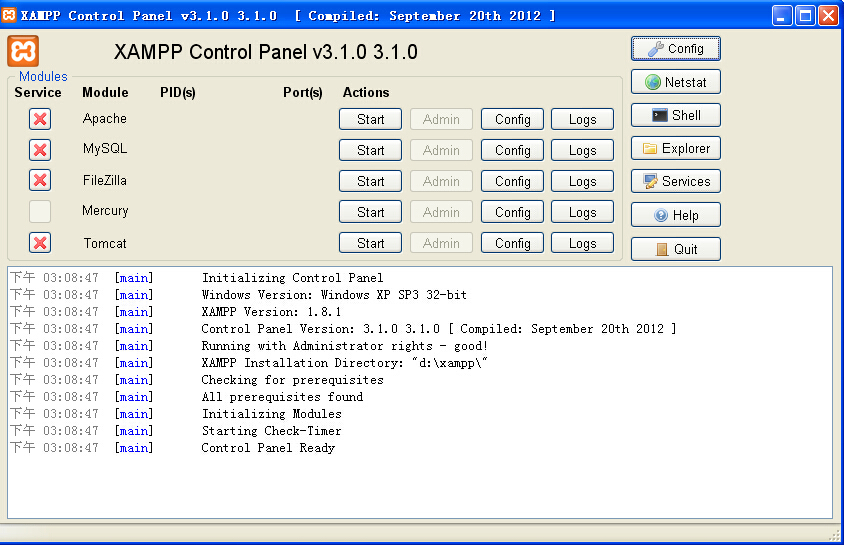The height and width of the screenshot is (545, 844).
Task: Click the 'Mercury' module name
Action: 105,211
